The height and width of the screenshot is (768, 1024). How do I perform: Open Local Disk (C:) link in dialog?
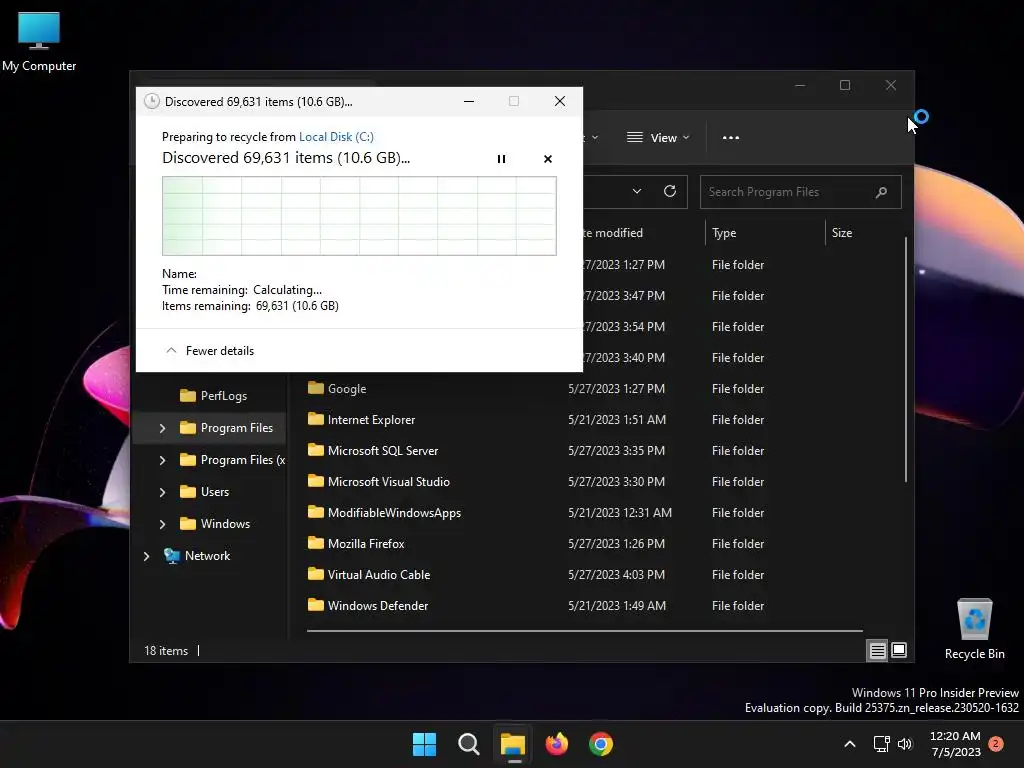(x=336, y=136)
